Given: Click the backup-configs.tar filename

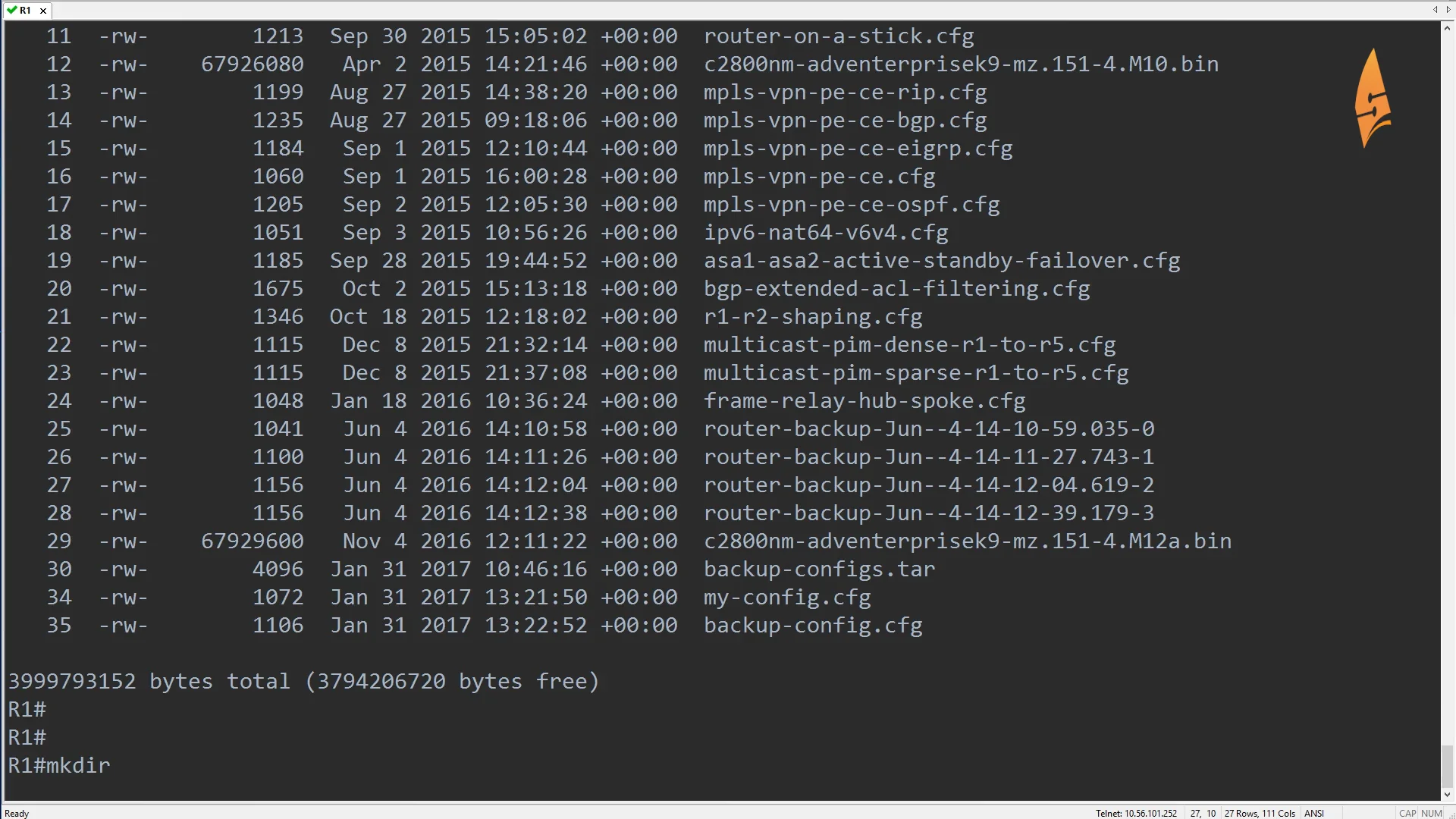Looking at the screenshot, I should (819, 569).
